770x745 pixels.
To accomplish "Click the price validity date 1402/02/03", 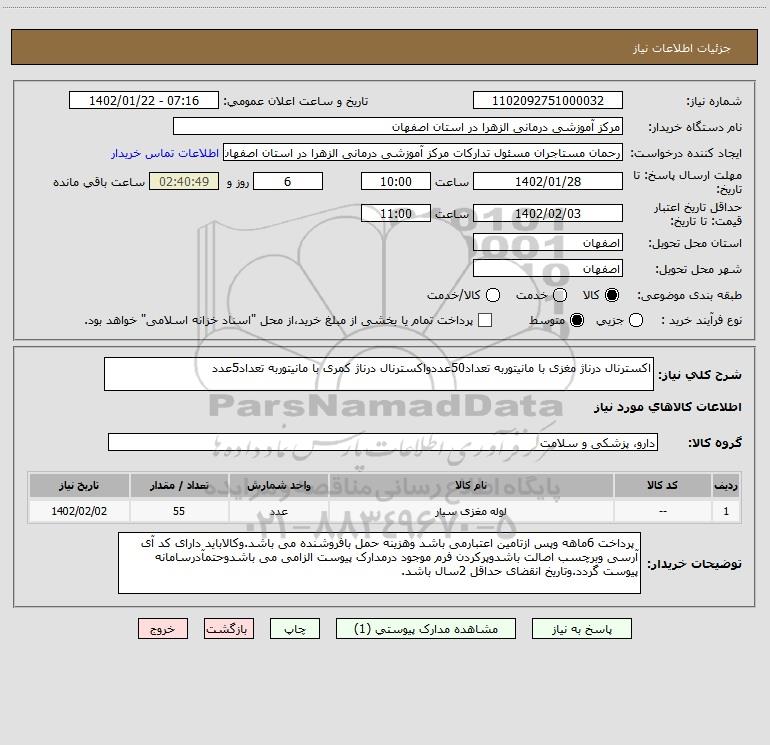I will pos(548,213).
